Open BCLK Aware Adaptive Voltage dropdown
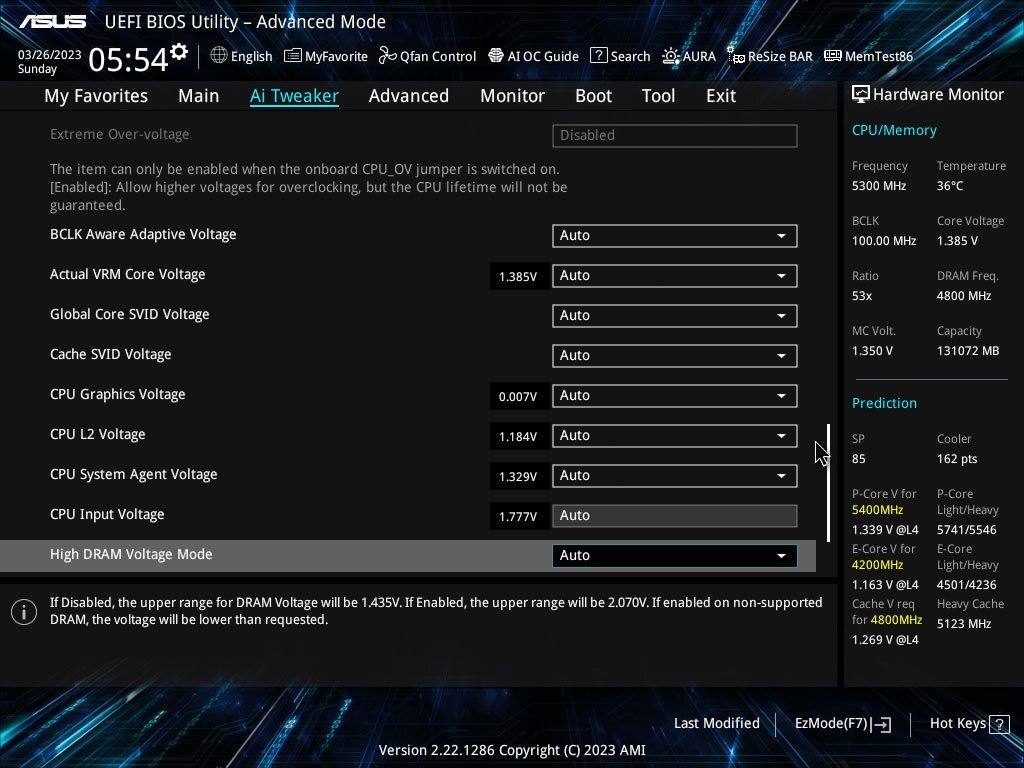This screenshot has width=1024, height=768. pos(675,236)
